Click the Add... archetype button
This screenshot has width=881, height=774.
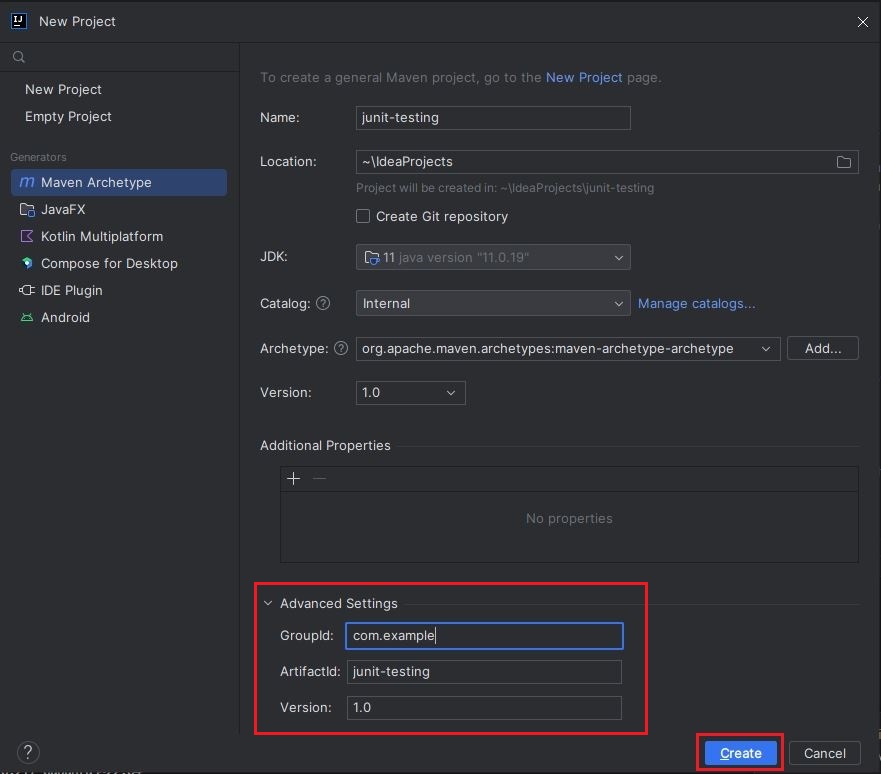[823, 348]
